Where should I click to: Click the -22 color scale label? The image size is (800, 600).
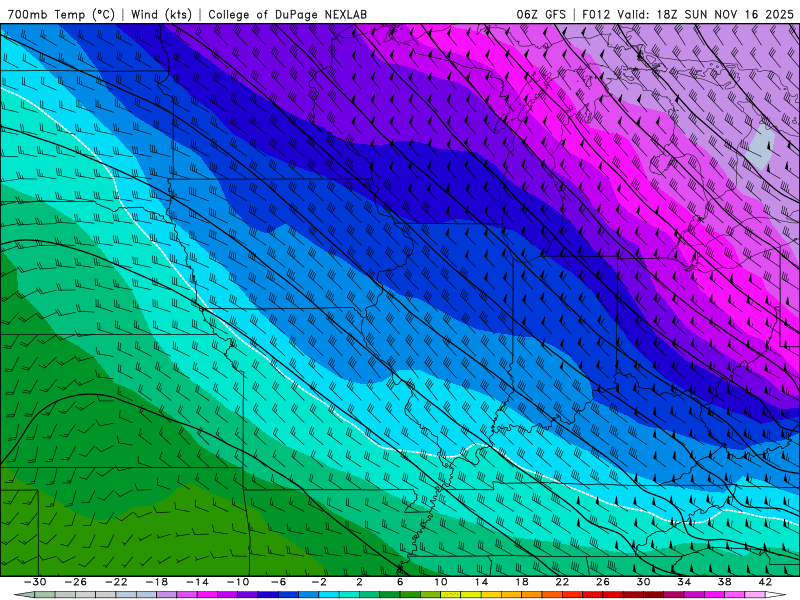pyautogui.click(x=116, y=582)
